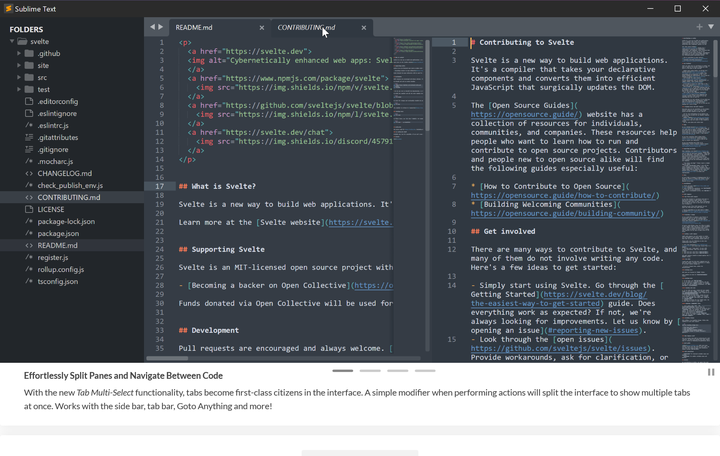Click the .github folder icon
Screen dimensions: 720x456
pos(29,53)
